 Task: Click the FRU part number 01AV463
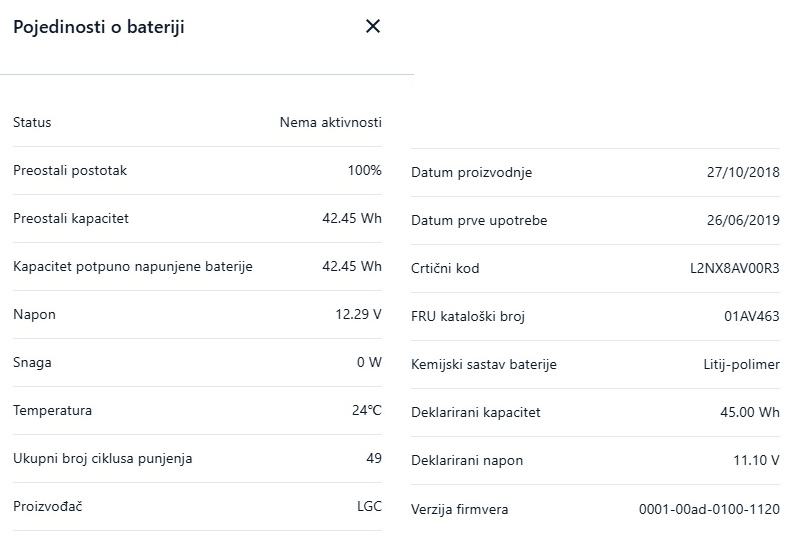click(751, 316)
